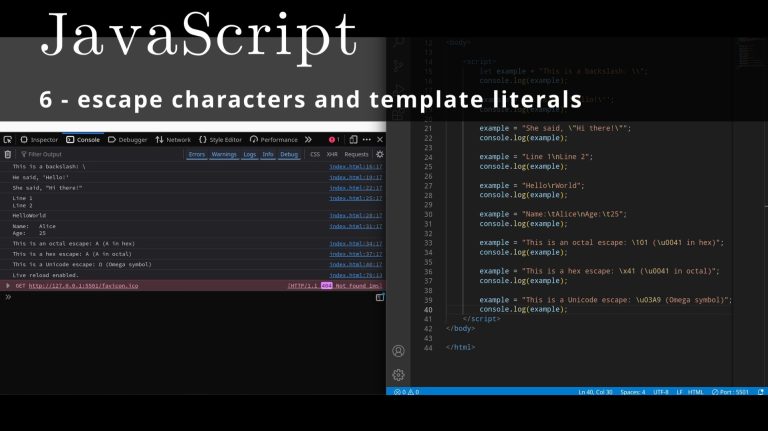Toggle the Info filter
768x431 pixels.
click(267, 154)
